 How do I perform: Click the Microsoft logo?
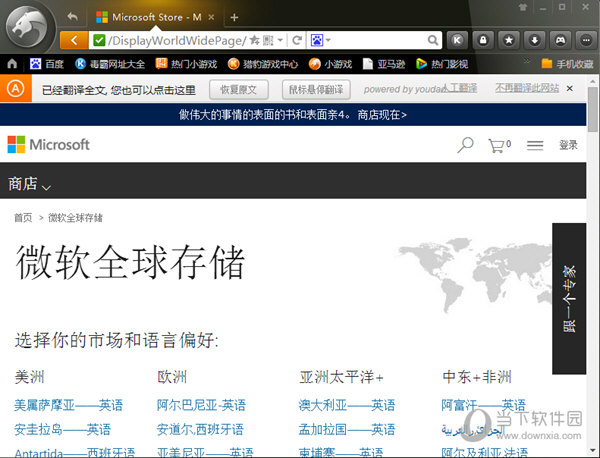[x=49, y=144]
